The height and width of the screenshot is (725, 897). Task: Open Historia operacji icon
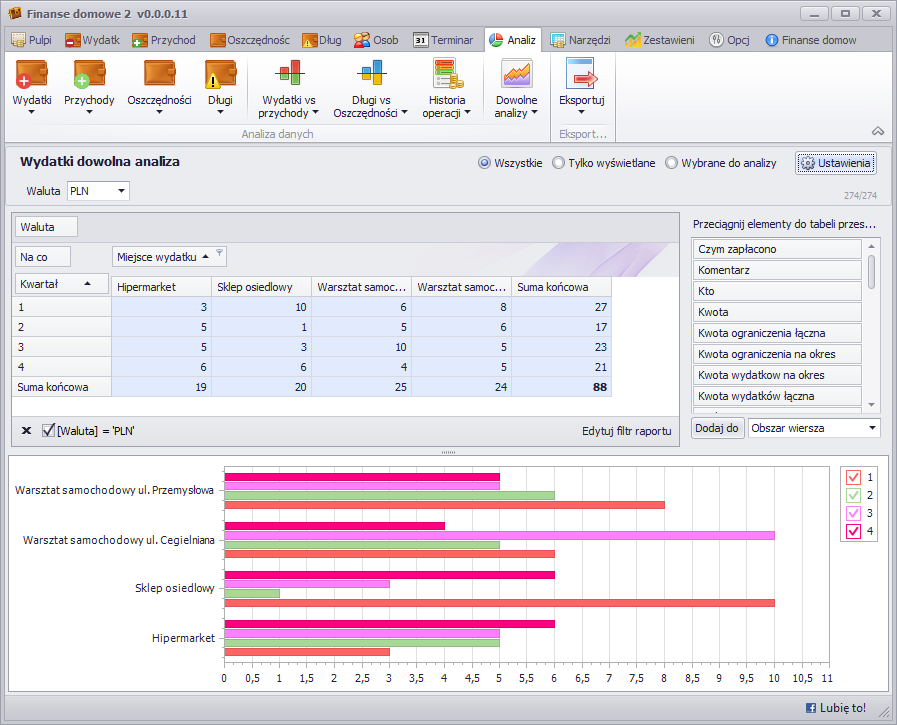446,75
